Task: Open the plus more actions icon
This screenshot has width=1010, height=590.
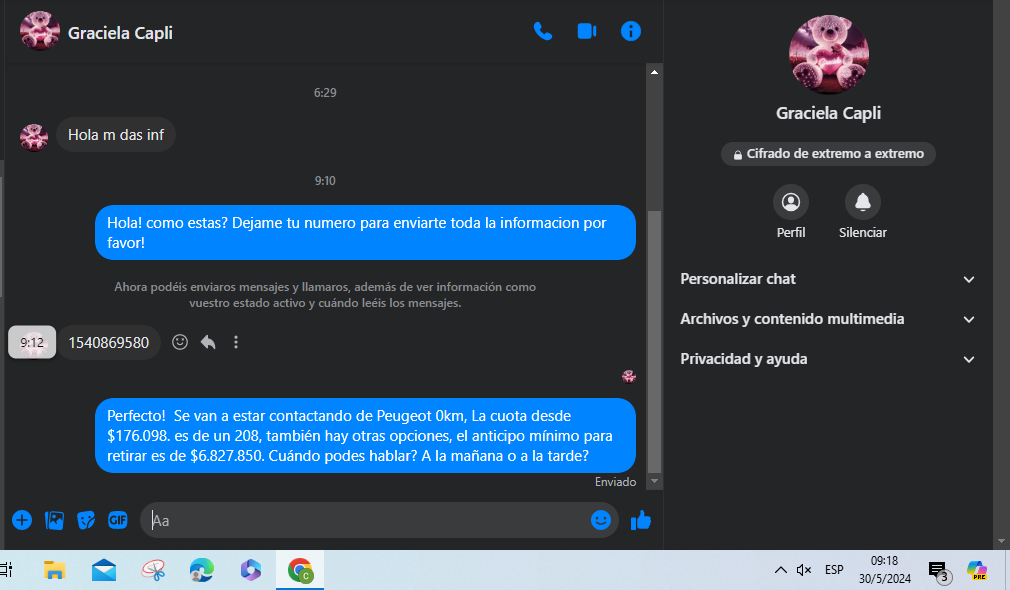Action: click(x=22, y=520)
